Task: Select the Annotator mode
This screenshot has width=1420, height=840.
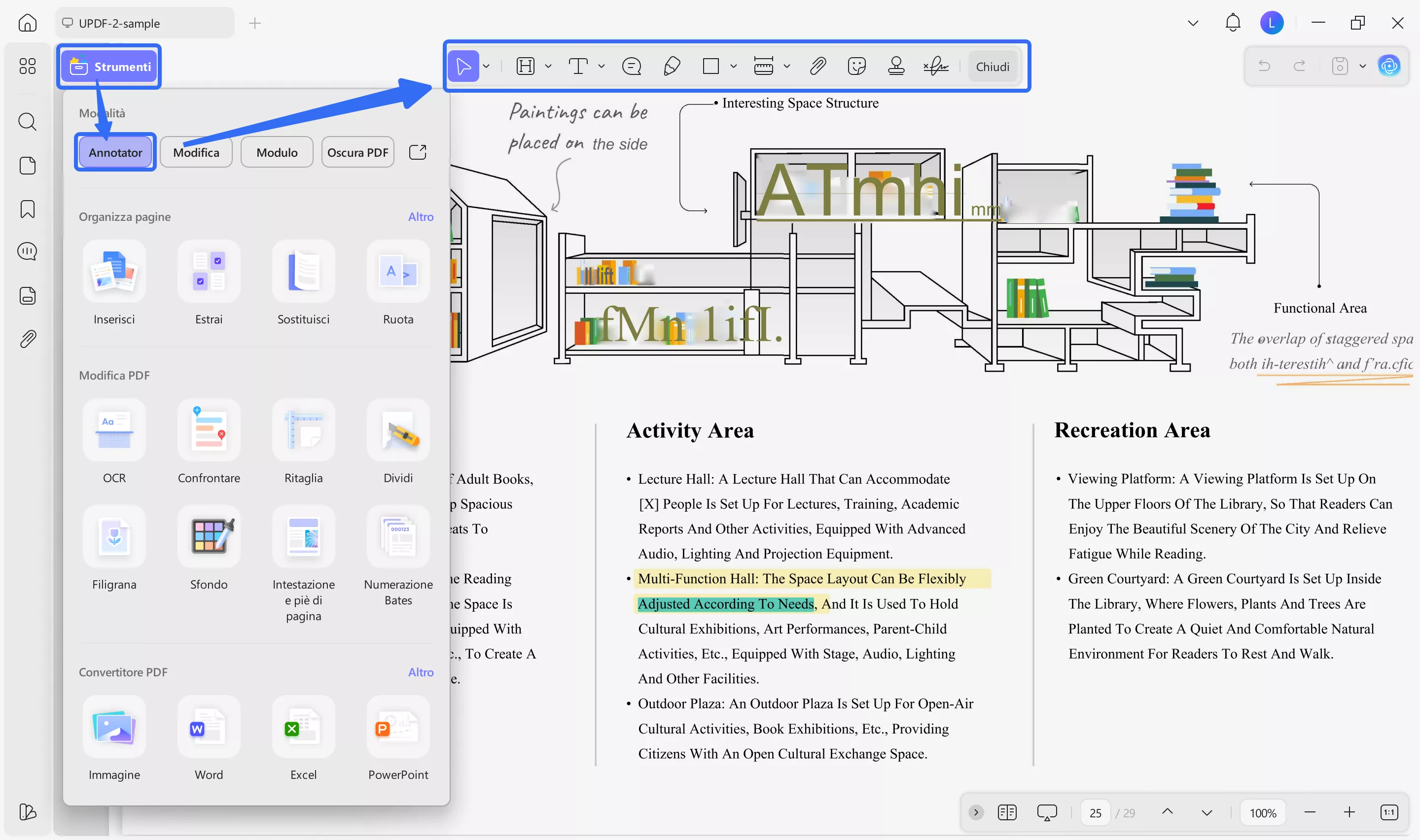Action: coord(115,152)
